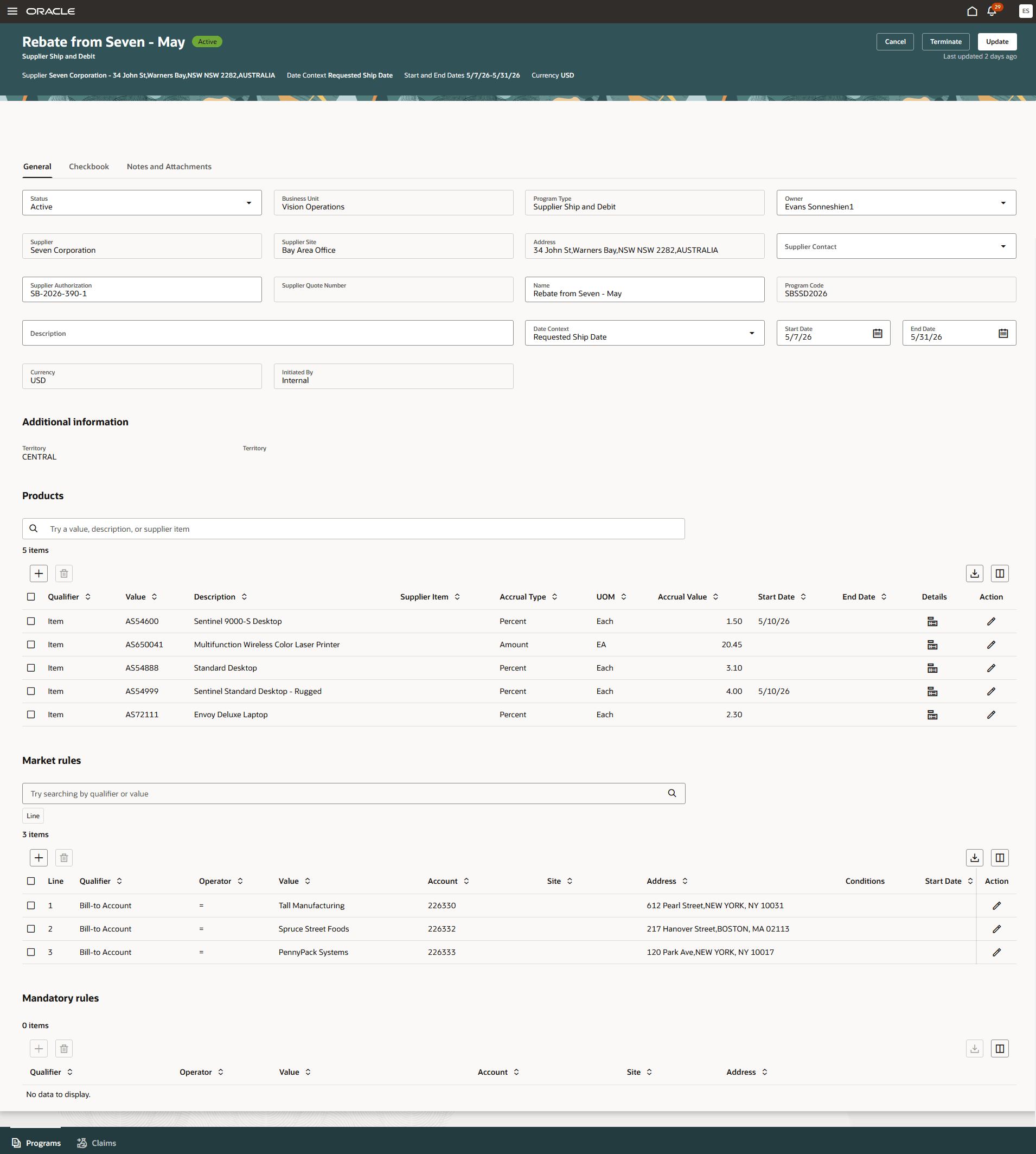Open Mandatory rules column chooser
The image size is (1036, 1154).
[1000, 1049]
